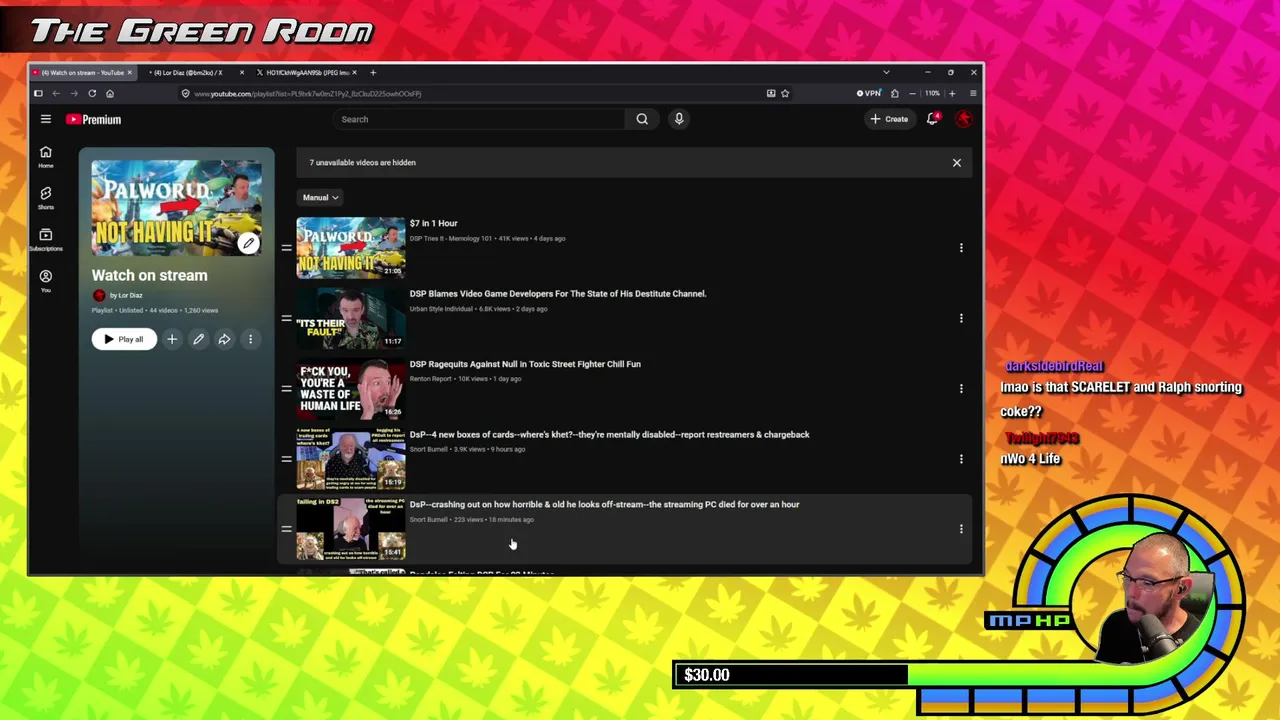This screenshot has width=1280, height=720.
Task: Go back in the browser
Action: (56, 93)
